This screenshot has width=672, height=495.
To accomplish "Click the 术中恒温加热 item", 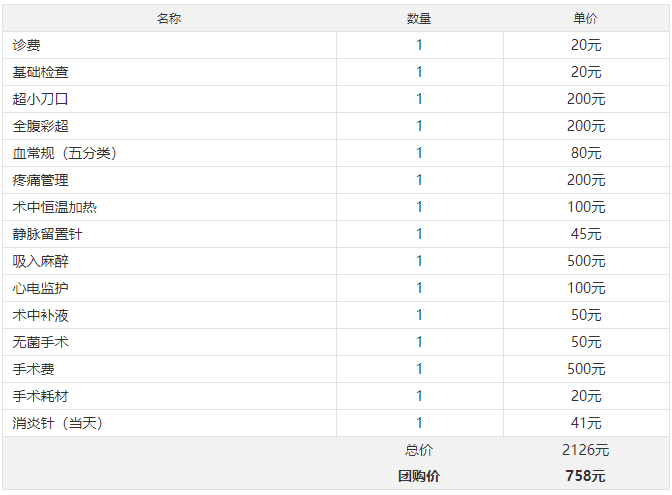I will tap(55, 207).
